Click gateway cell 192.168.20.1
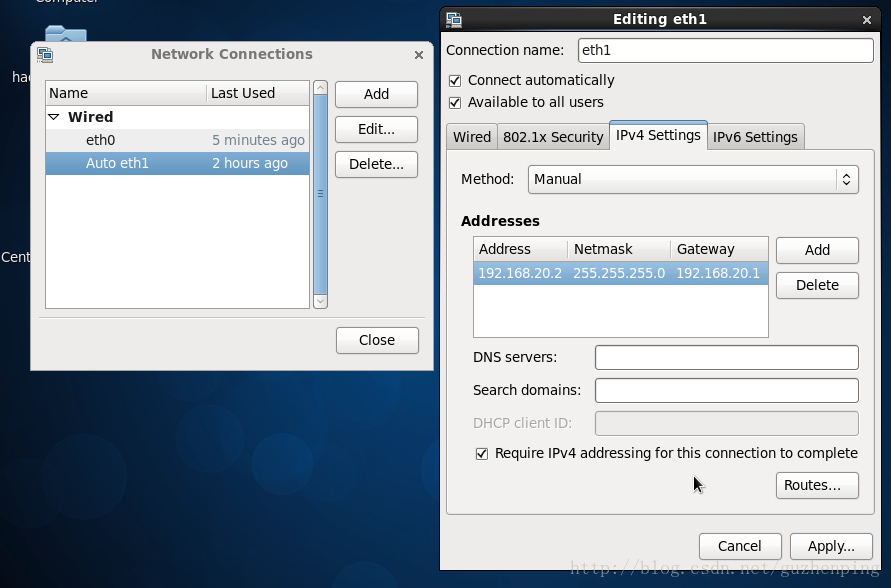This screenshot has height=588, width=891. click(x=718, y=273)
